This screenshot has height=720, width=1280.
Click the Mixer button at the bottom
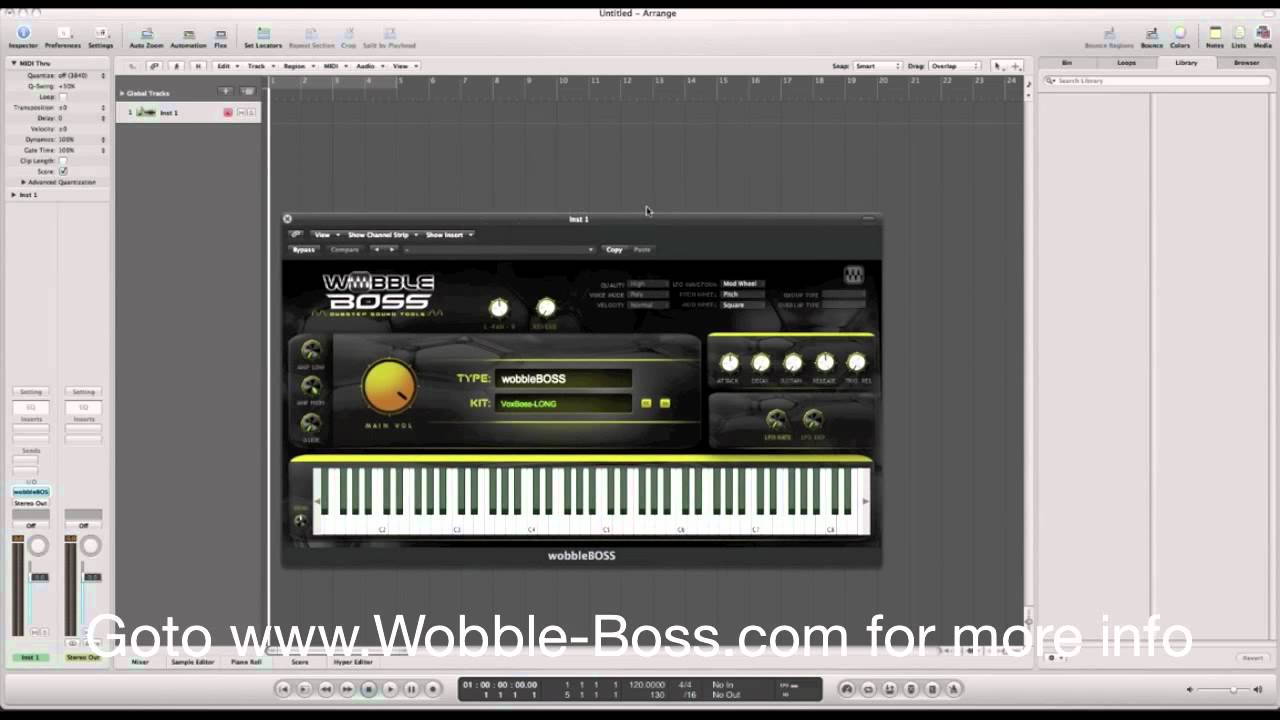[140, 662]
